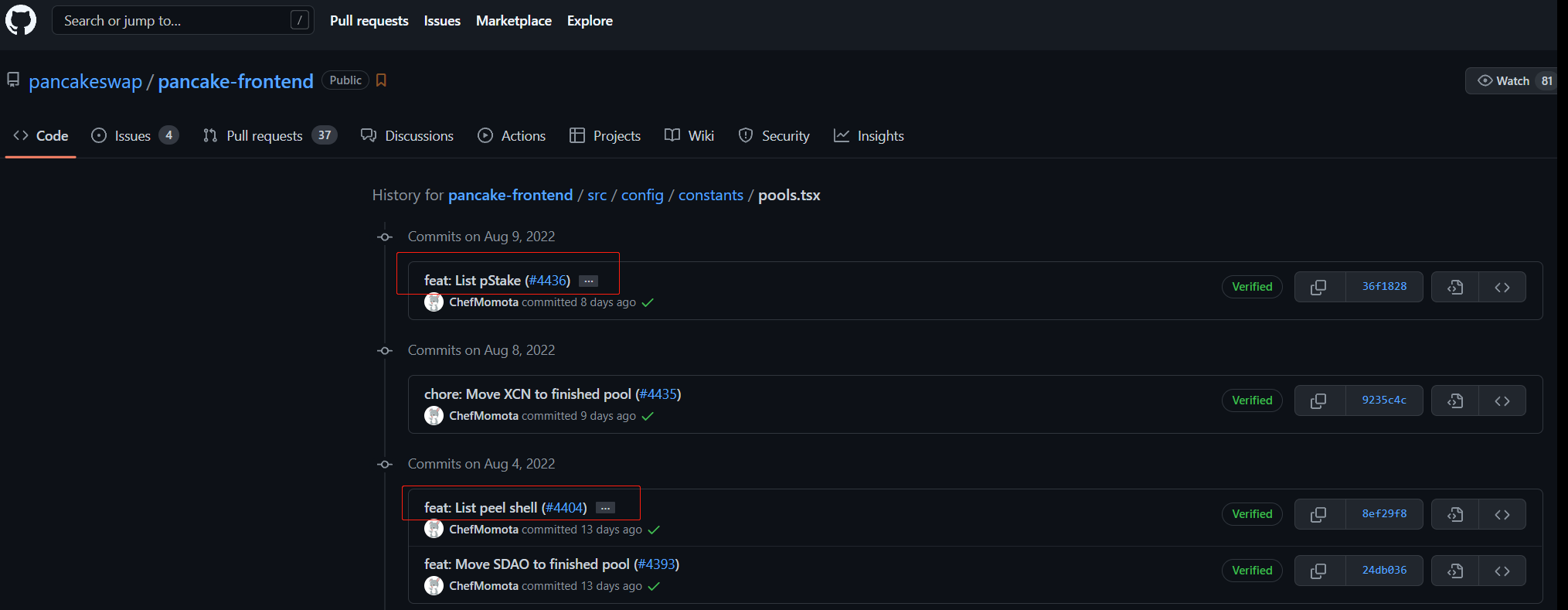The width and height of the screenshot is (1568, 610).
Task: Open Pull requests in top navigation
Action: [369, 21]
